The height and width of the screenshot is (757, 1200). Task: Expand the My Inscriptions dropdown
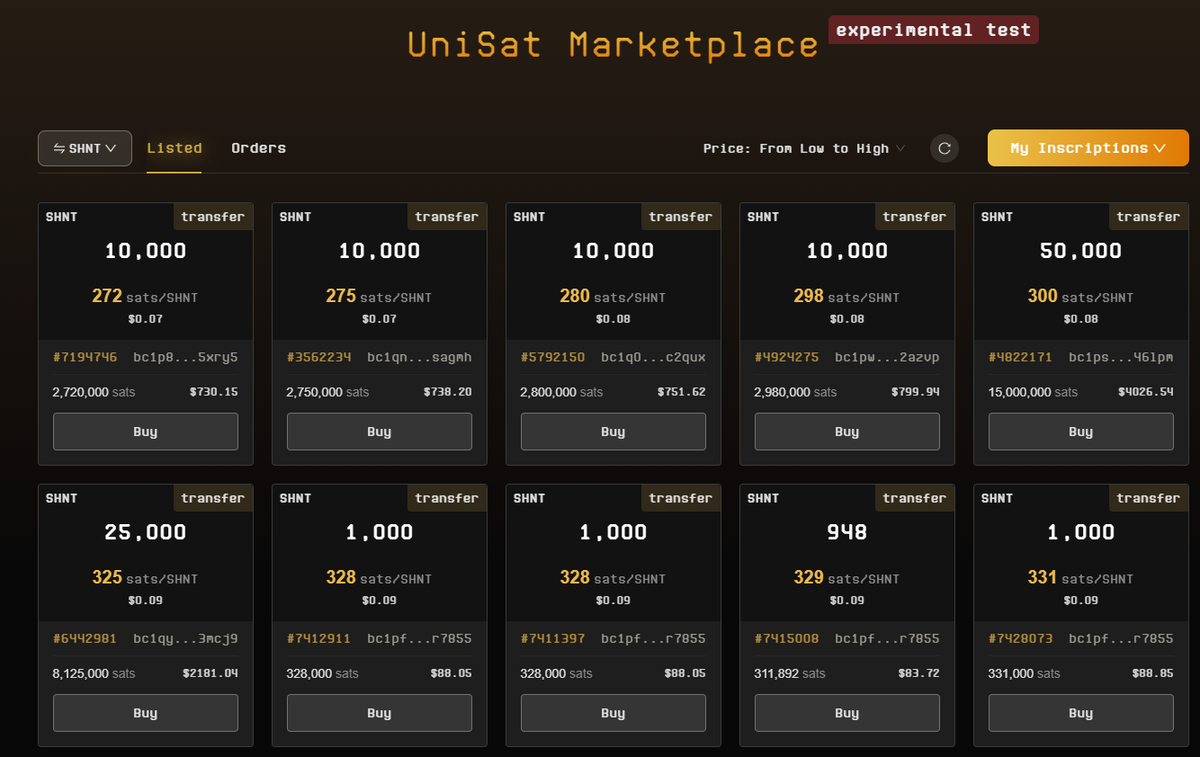1088,148
